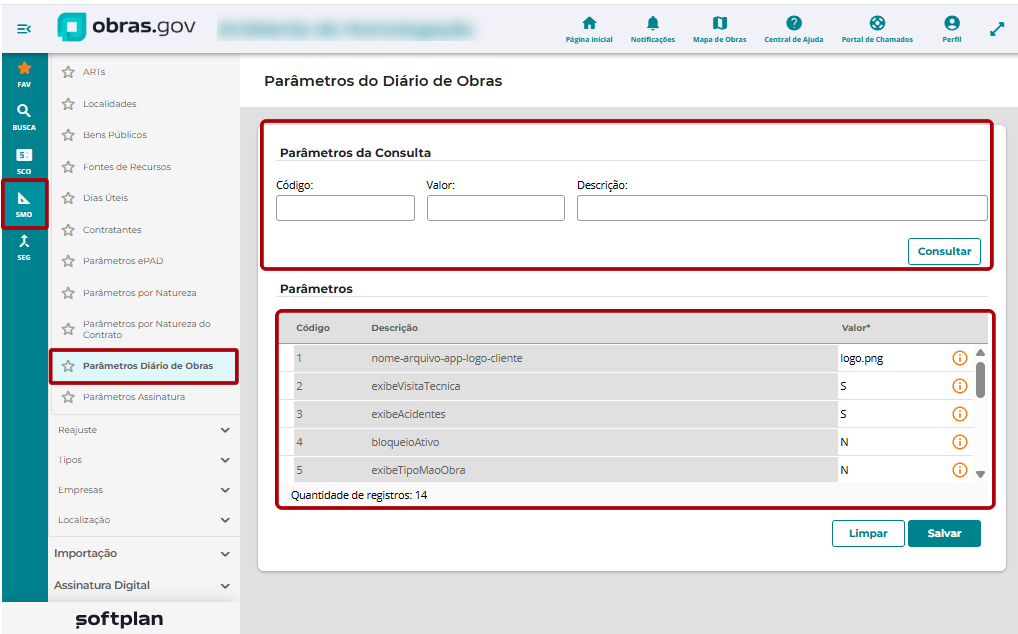Focus the Código input field
Screen dimensions: 1018x634
click(x=345, y=208)
